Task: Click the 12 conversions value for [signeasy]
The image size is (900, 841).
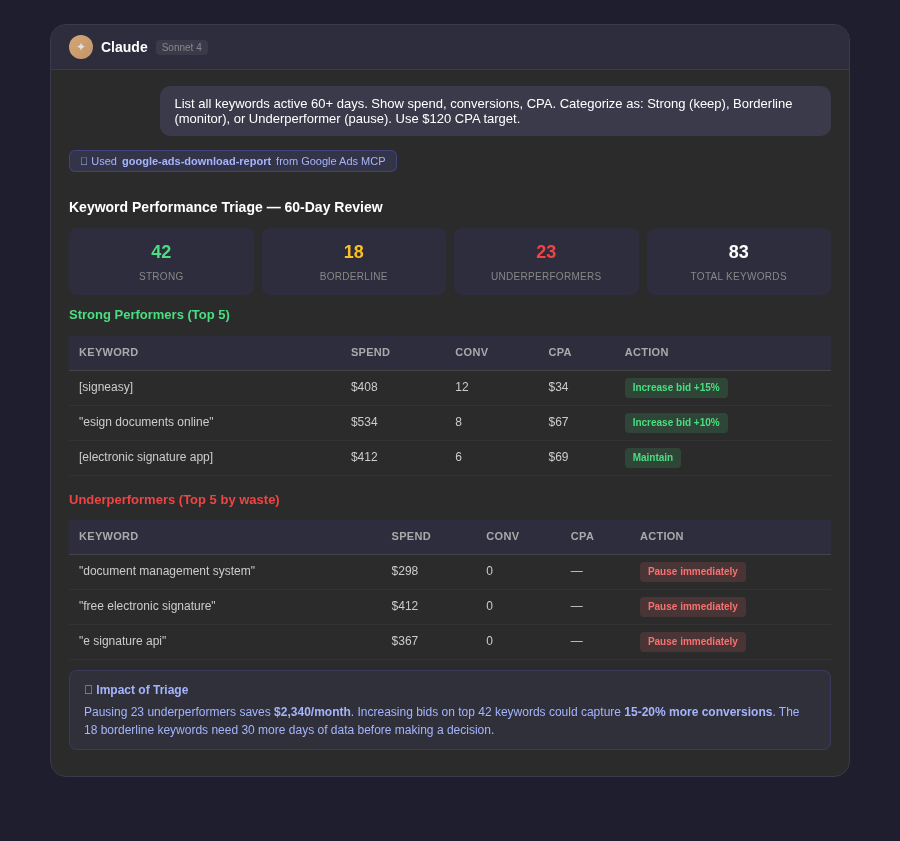Action: click(461, 387)
